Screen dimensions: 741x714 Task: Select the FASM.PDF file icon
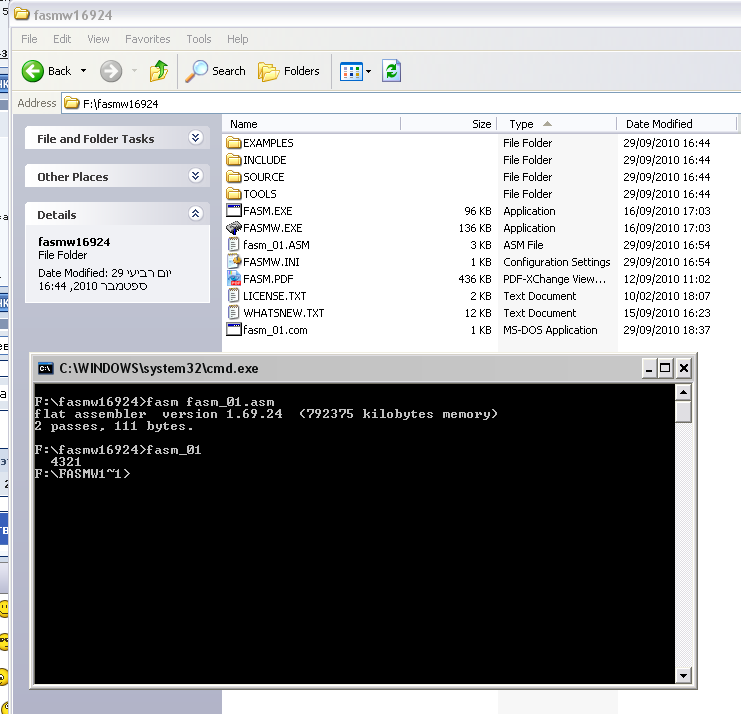[234, 279]
